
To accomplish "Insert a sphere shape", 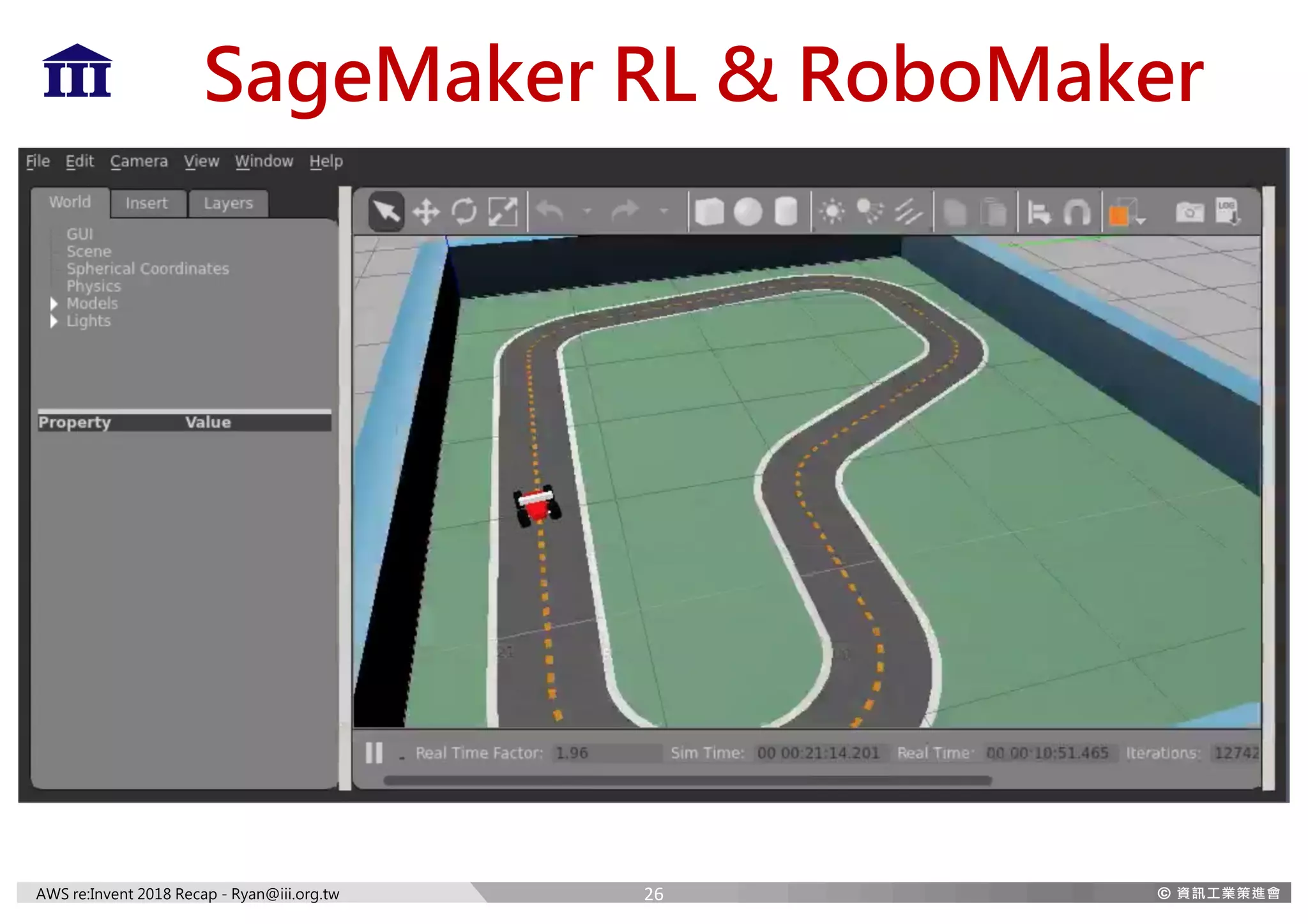I will (x=747, y=211).
